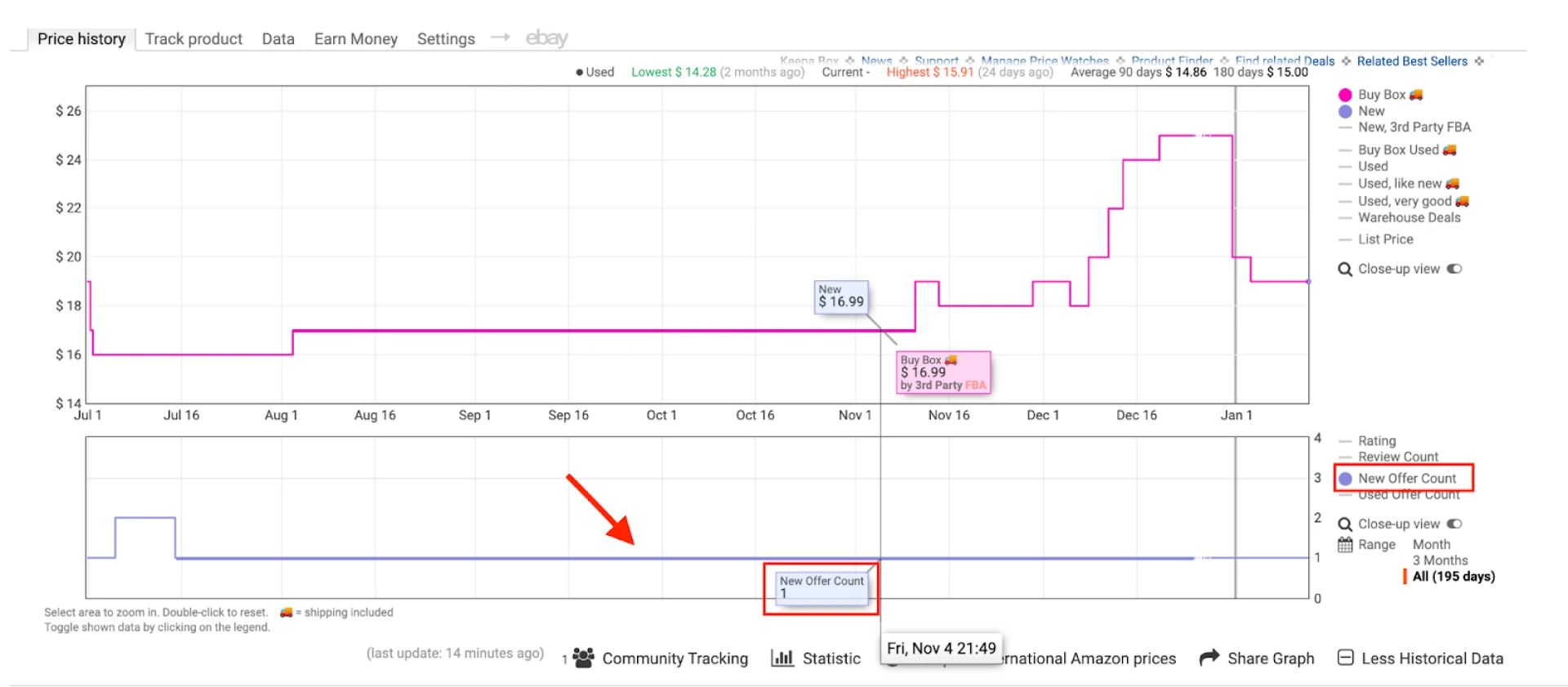1568x687 pixels.
Task: Open the Statistic panel
Action: tap(831, 658)
